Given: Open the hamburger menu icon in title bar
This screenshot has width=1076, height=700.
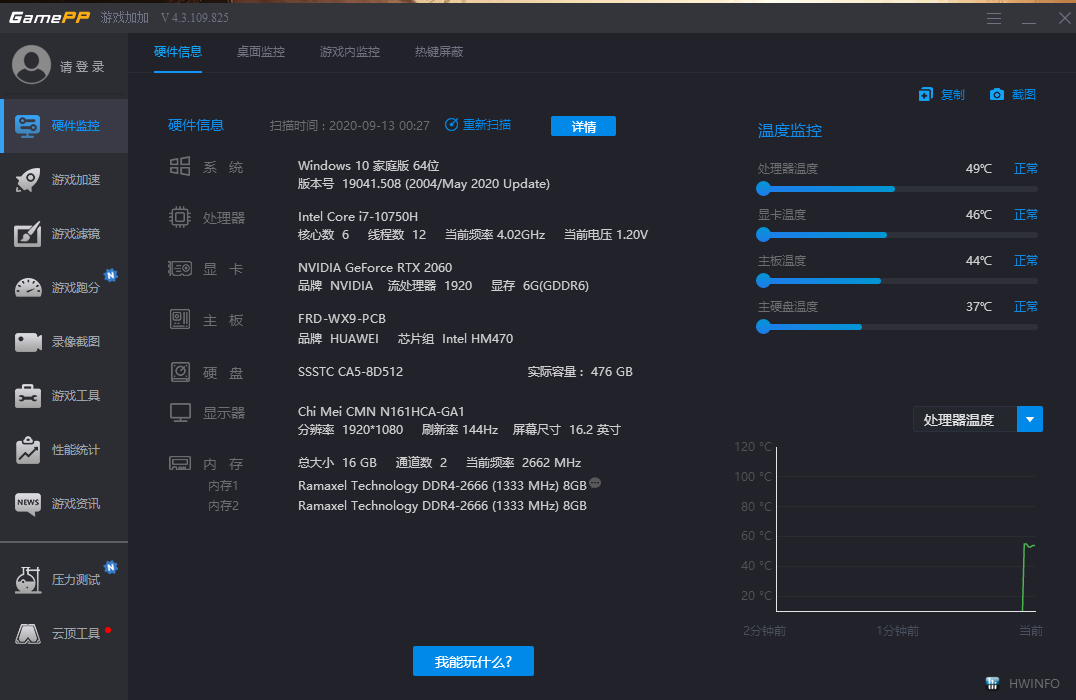Looking at the screenshot, I should click(x=994, y=19).
